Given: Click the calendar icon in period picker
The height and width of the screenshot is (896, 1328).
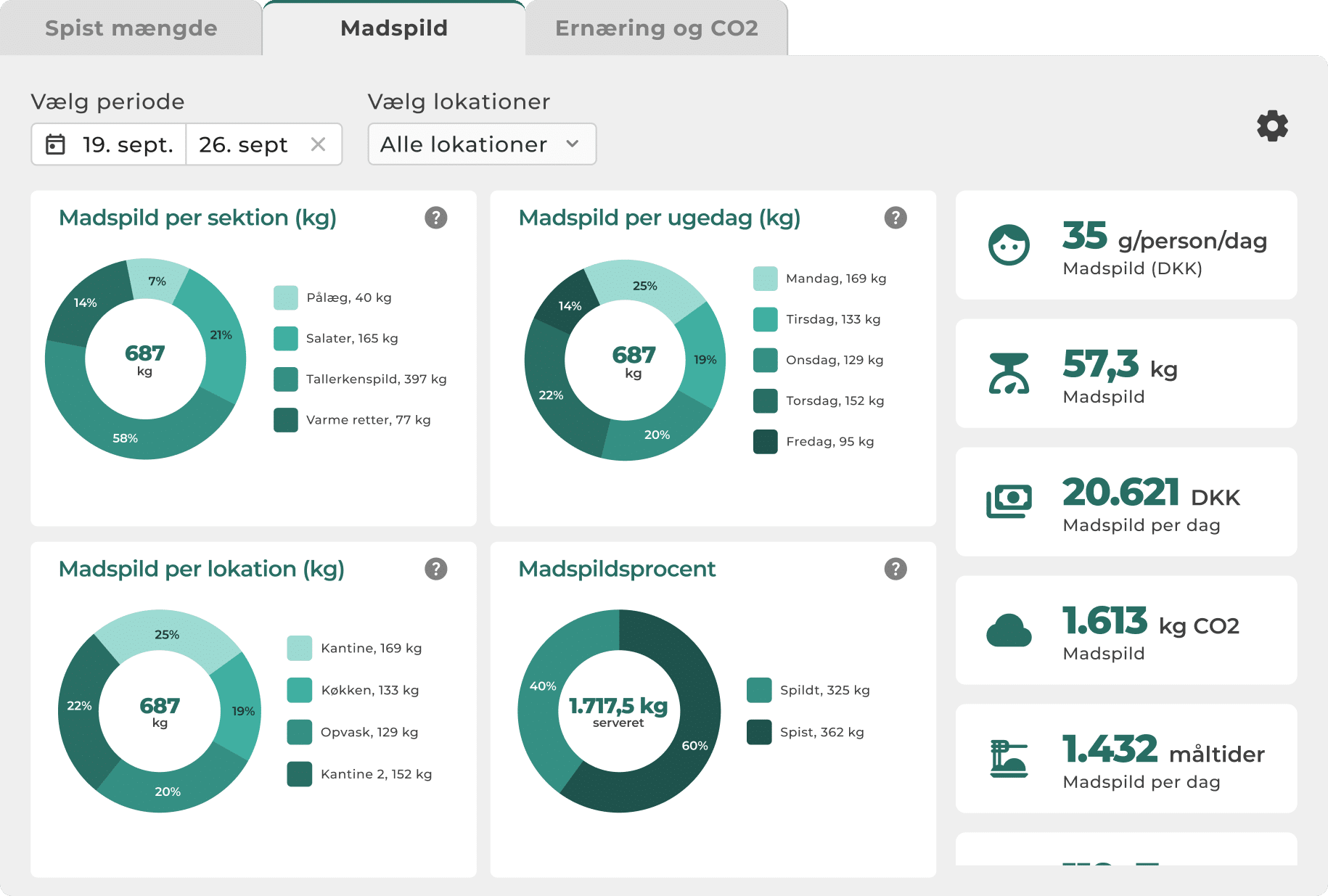Looking at the screenshot, I should click(56, 144).
